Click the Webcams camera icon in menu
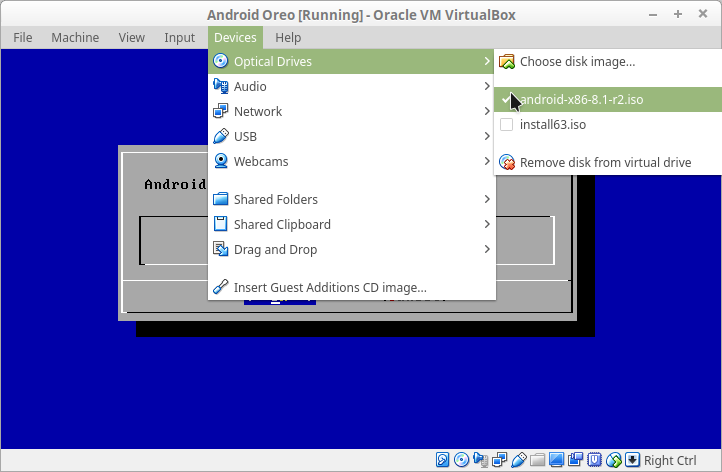The width and height of the screenshot is (722, 472). point(221,161)
